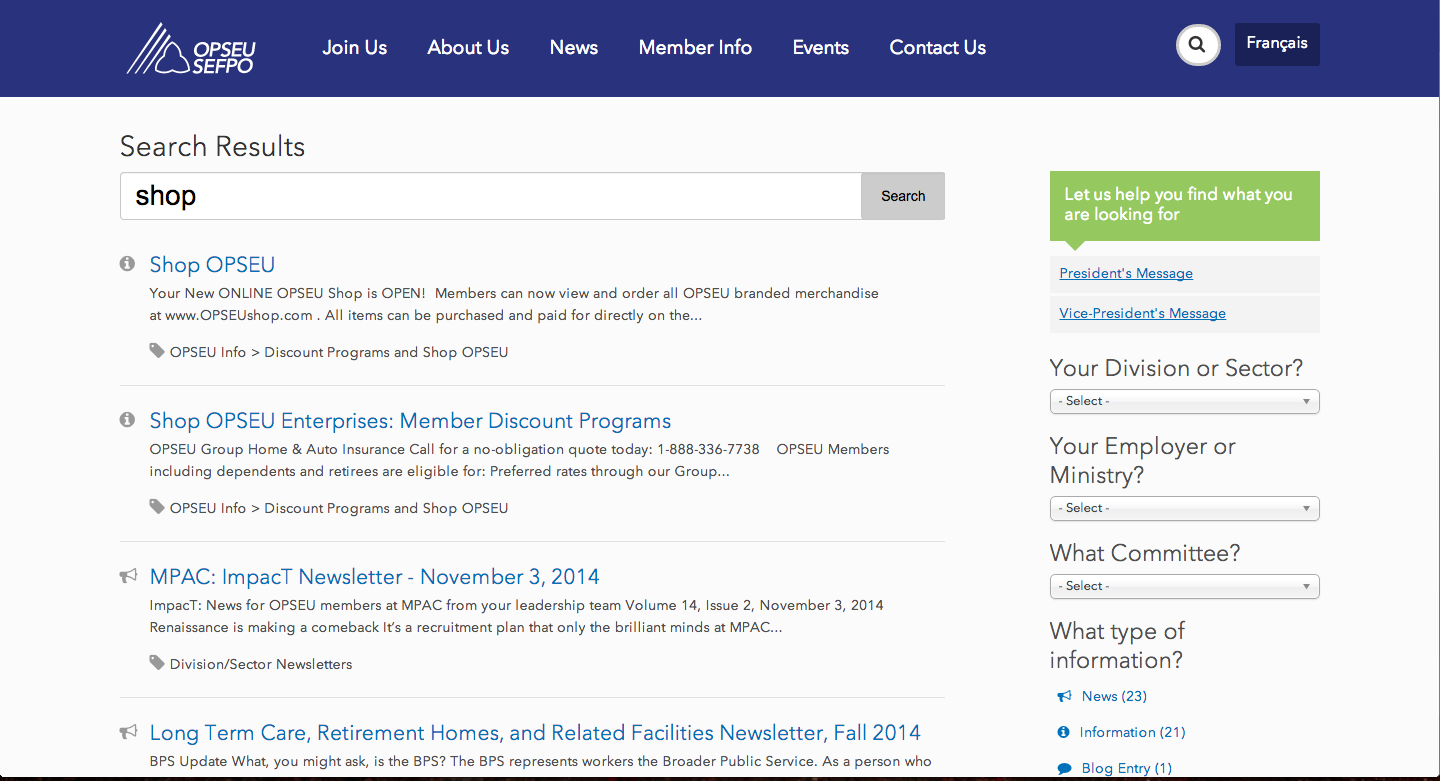
Task: Click category text under Shop OPSEU result
Action: [339, 352]
